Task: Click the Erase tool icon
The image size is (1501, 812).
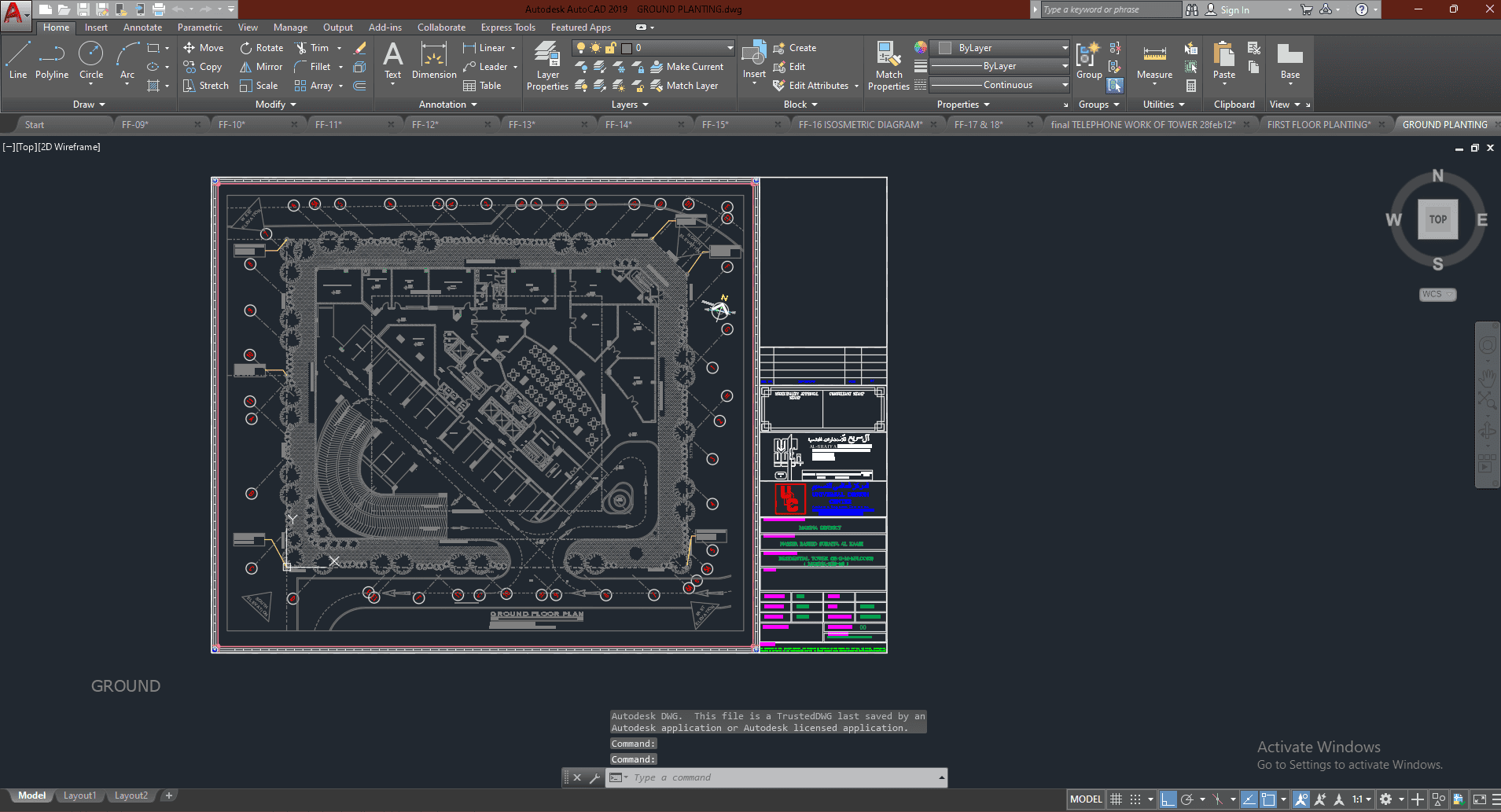Action: pos(360,48)
